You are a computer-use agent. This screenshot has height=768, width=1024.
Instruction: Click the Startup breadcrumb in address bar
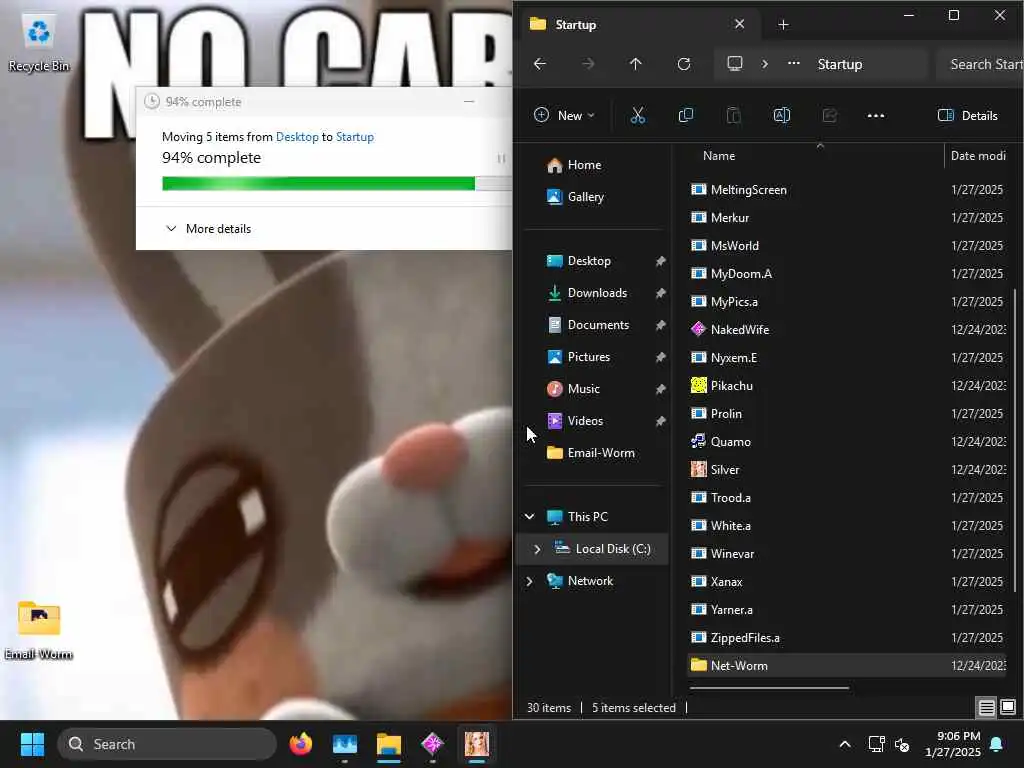840,64
